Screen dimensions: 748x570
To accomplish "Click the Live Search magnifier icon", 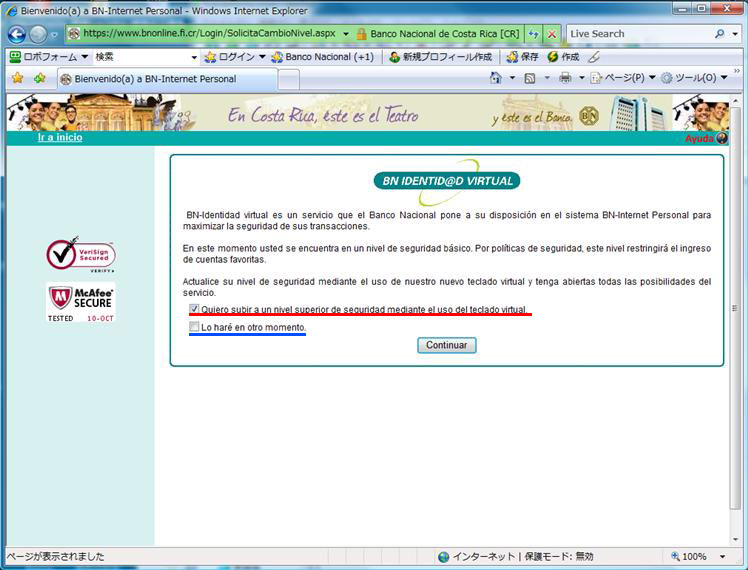I will click(x=719, y=34).
